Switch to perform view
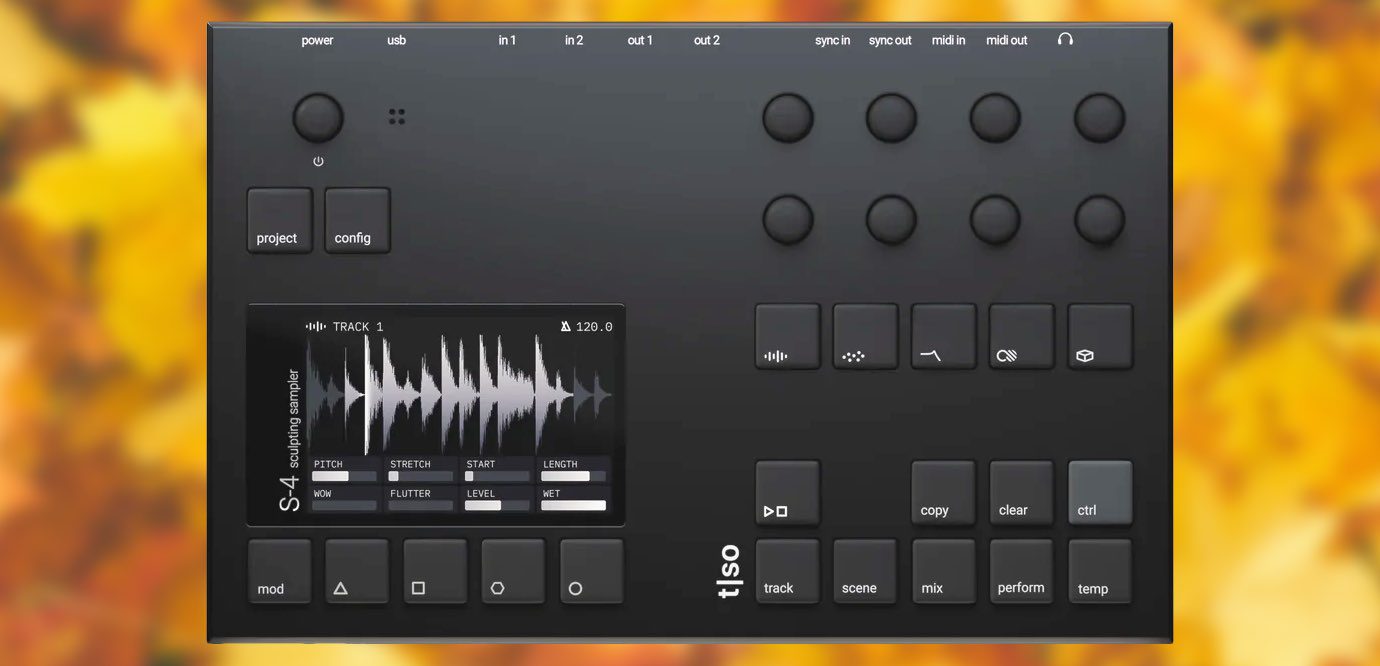Screen dimensions: 1380x666 coord(1022,572)
